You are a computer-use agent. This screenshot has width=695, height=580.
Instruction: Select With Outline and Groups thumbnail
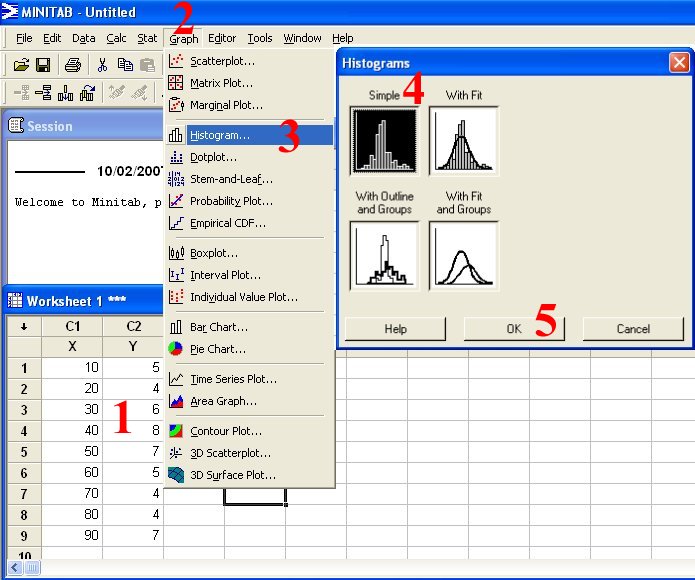385,256
